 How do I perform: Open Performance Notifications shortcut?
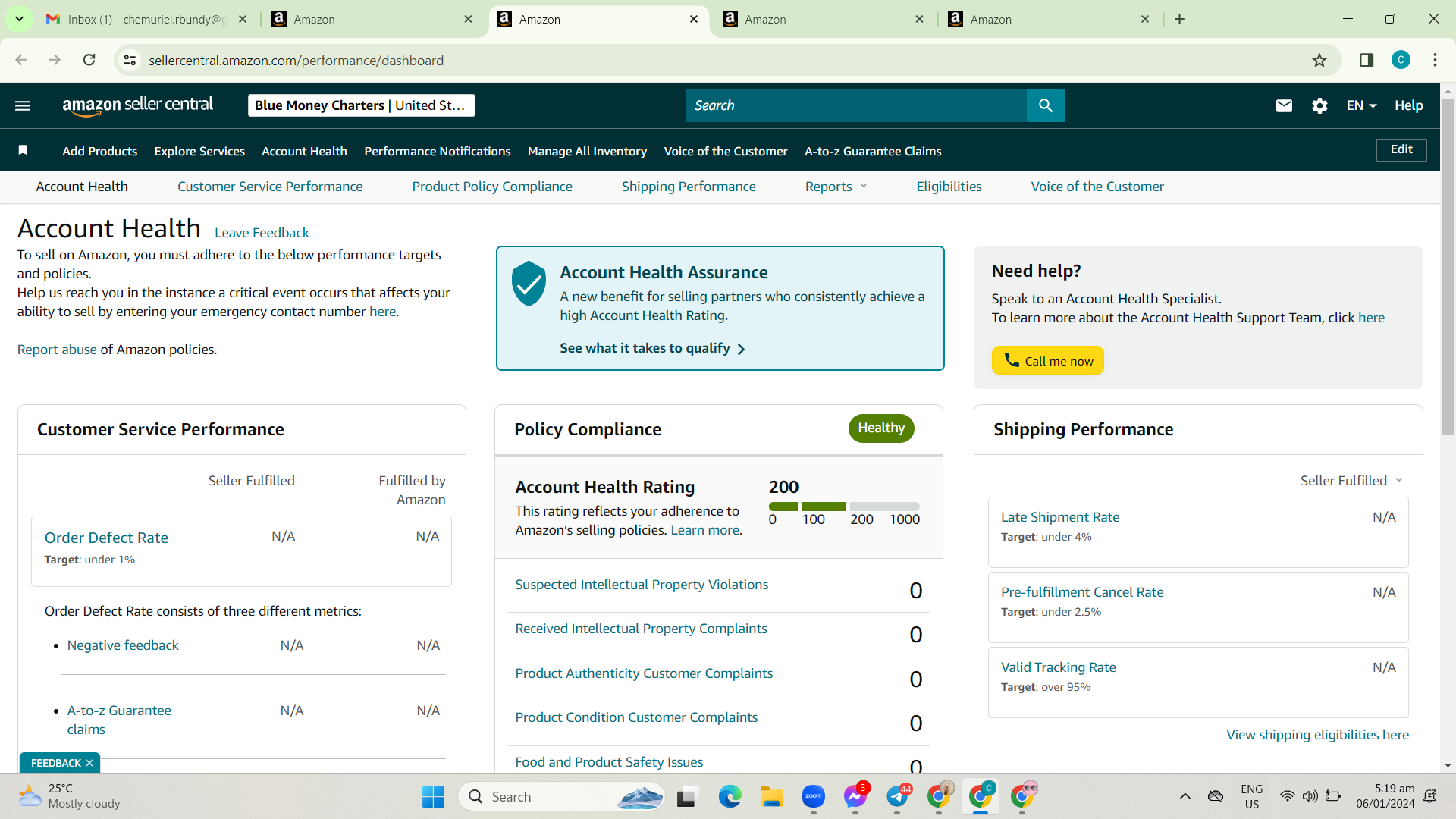[x=438, y=151]
